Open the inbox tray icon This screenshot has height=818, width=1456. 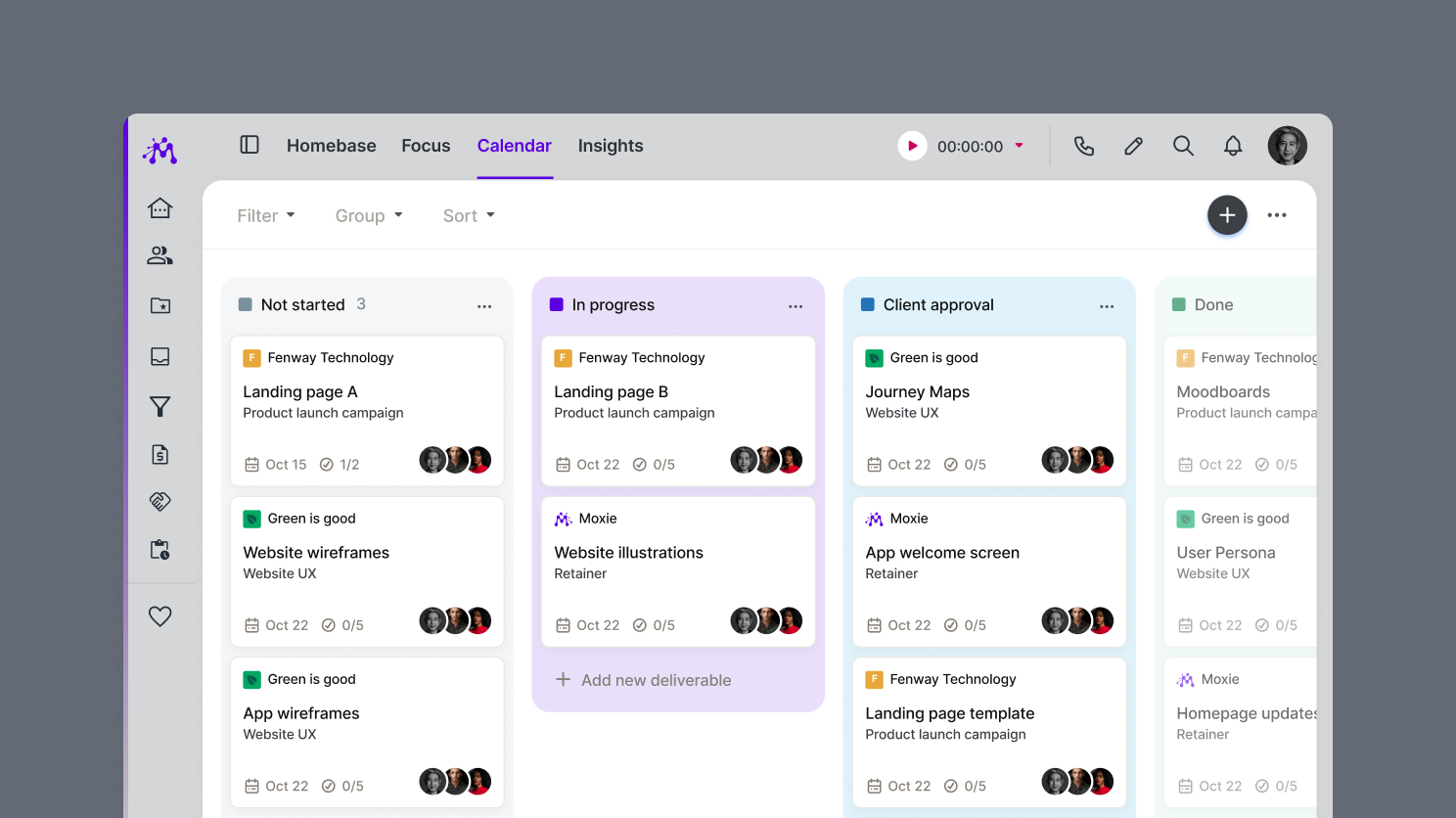(x=160, y=356)
